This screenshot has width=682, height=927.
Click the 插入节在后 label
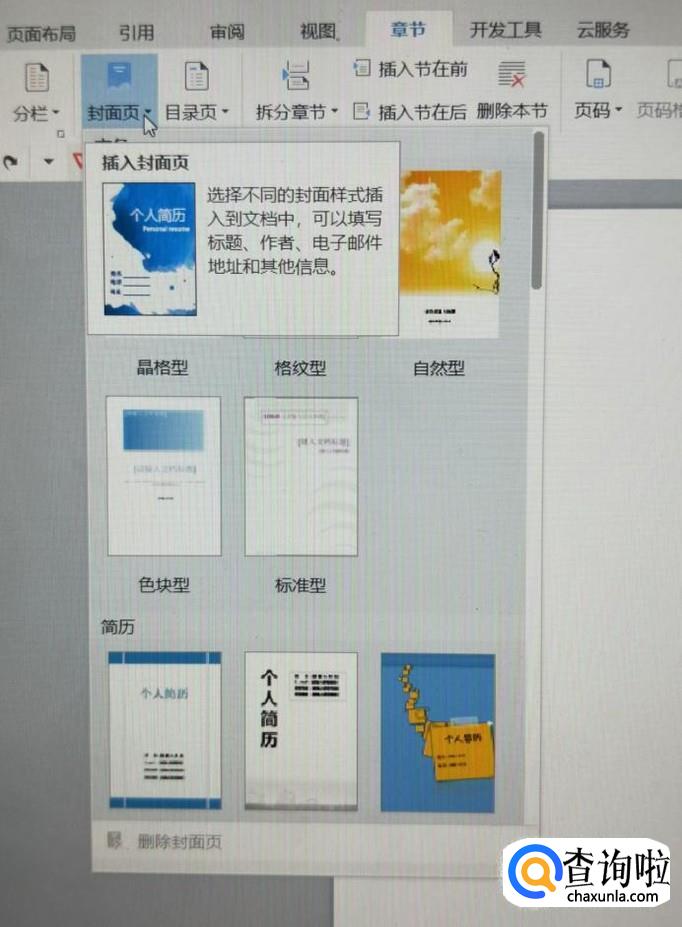(x=423, y=112)
